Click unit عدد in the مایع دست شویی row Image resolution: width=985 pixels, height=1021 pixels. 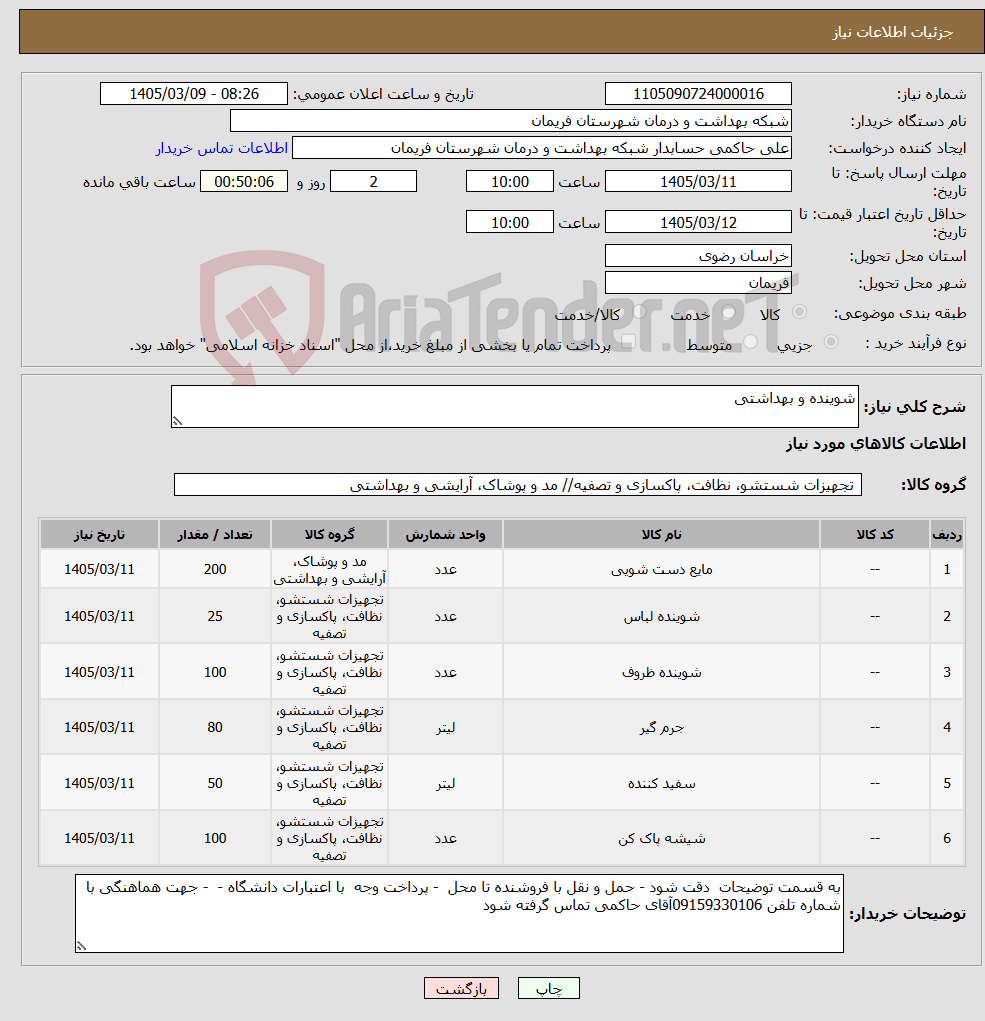point(445,570)
